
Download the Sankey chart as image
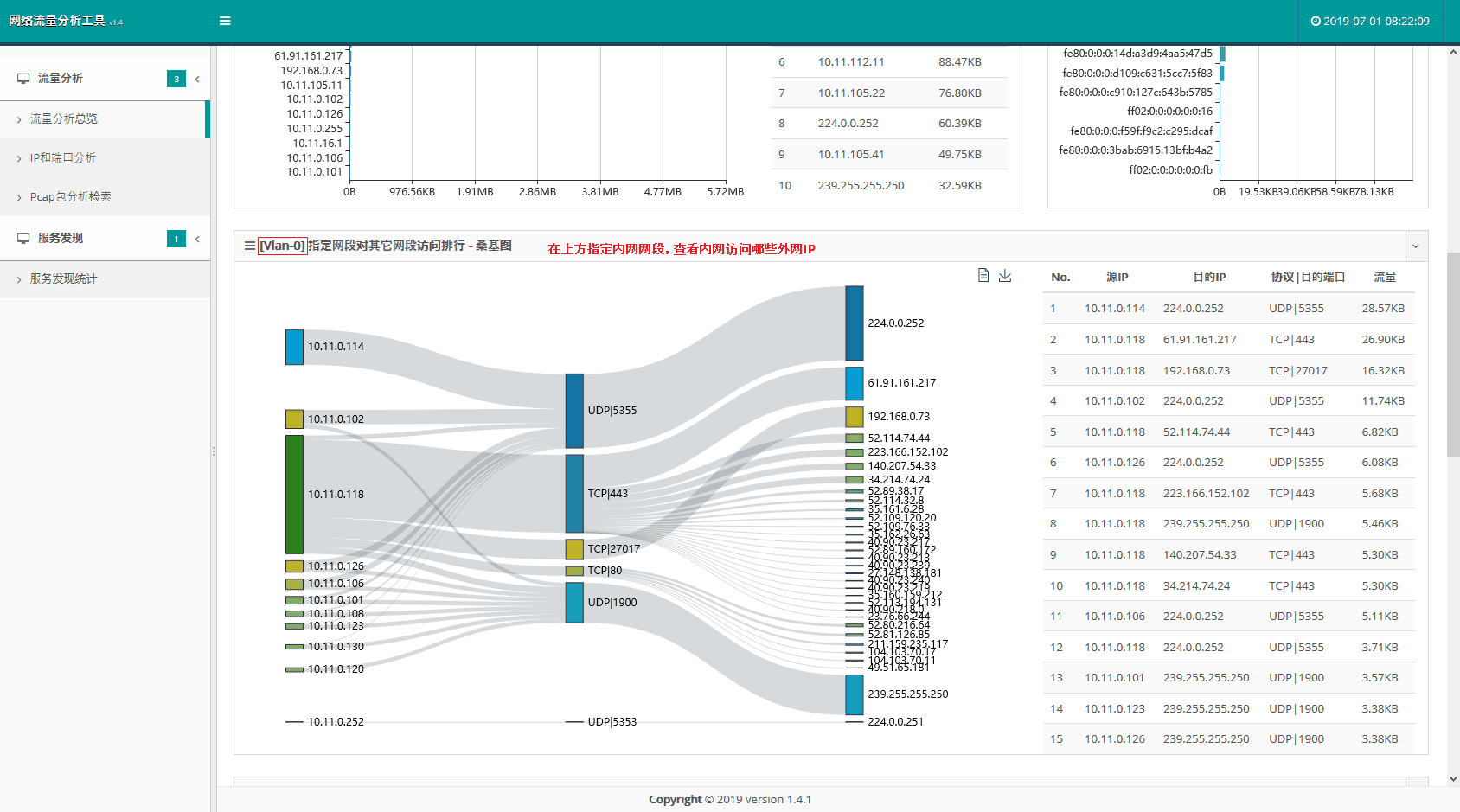1005,275
